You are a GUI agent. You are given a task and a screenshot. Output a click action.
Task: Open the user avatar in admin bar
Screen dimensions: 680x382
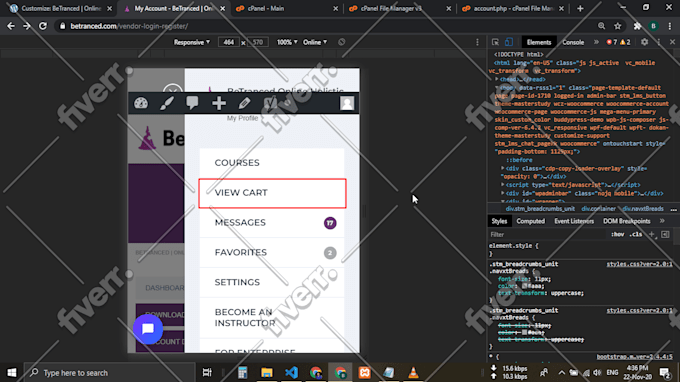click(347, 103)
